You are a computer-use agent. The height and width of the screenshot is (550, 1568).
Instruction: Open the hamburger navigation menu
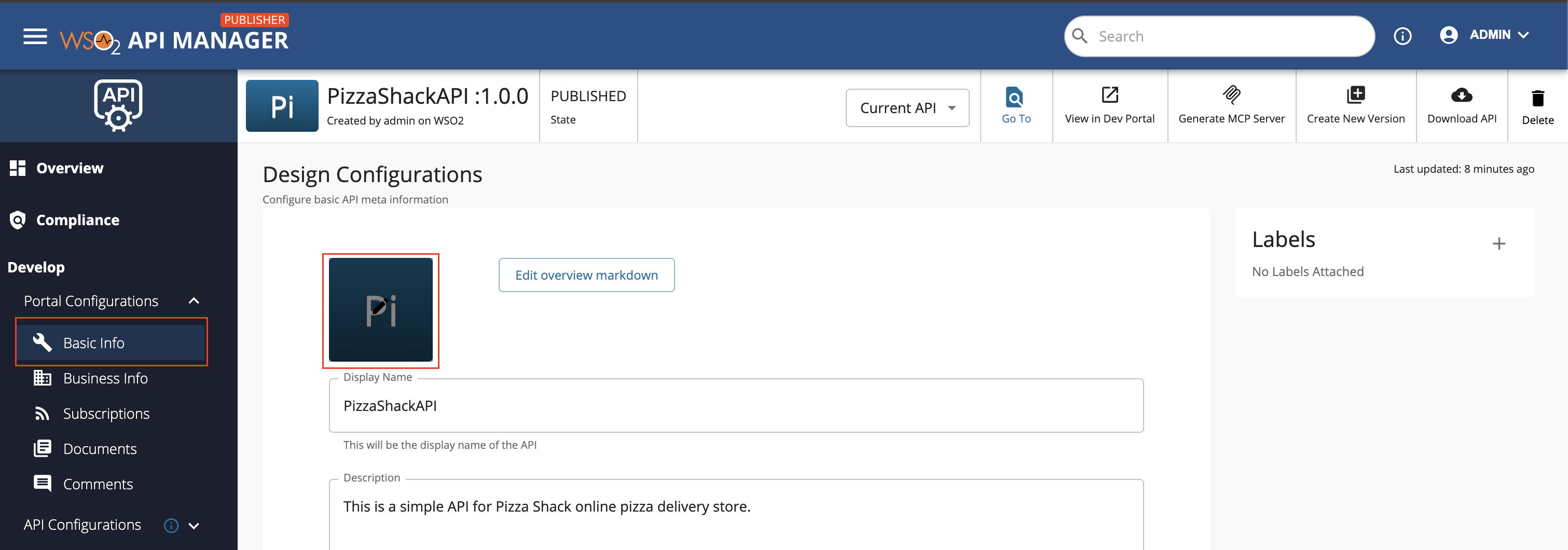(35, 37)
